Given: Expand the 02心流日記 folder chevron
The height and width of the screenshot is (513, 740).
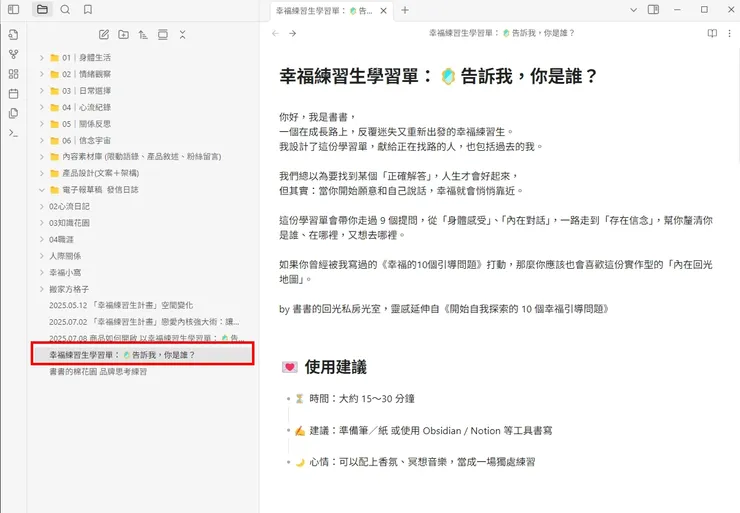Looking at the screenshot, I should pyautogui.click(x=42, y=206).
